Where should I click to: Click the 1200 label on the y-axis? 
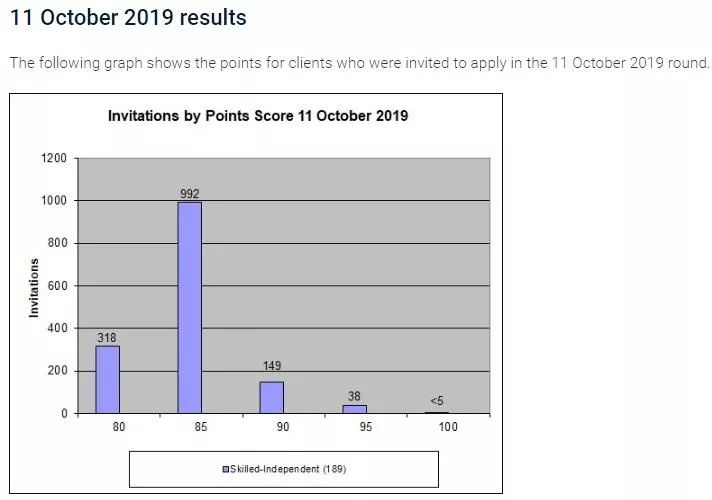click(x=55, y=158)
